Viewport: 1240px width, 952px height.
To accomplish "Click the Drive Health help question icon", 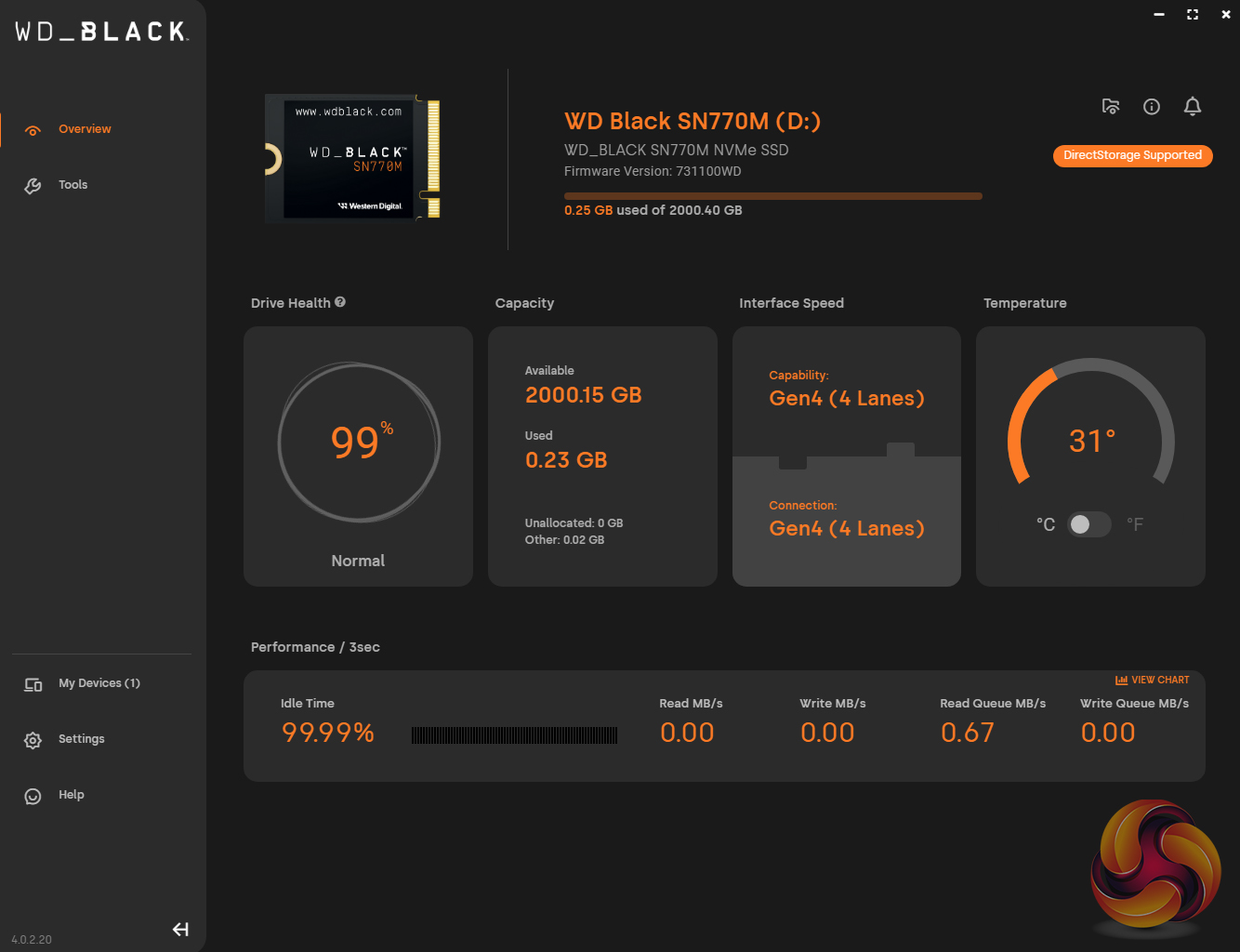I will click(340, 302).
